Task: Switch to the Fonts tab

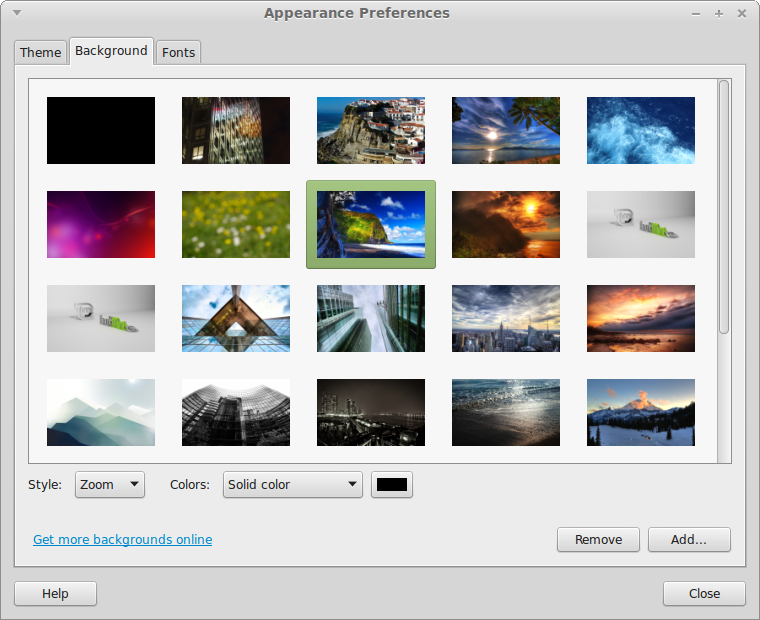Action: pos(179,52)
